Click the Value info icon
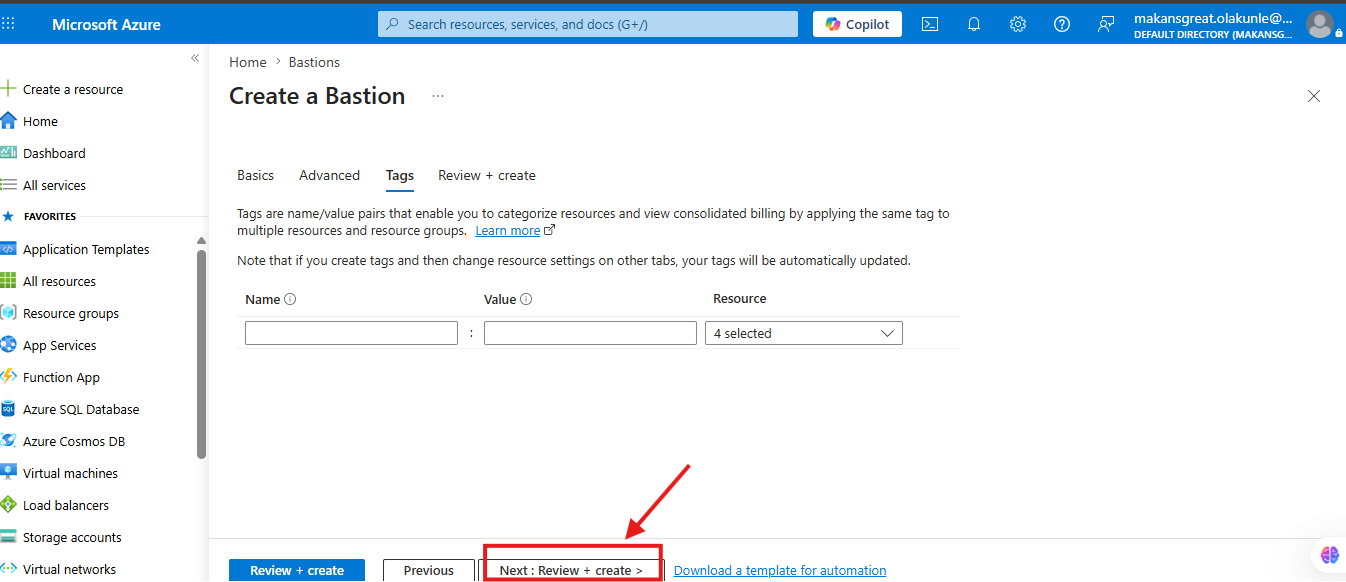This screenshot has height=582, width=1346. coord(526,299)
